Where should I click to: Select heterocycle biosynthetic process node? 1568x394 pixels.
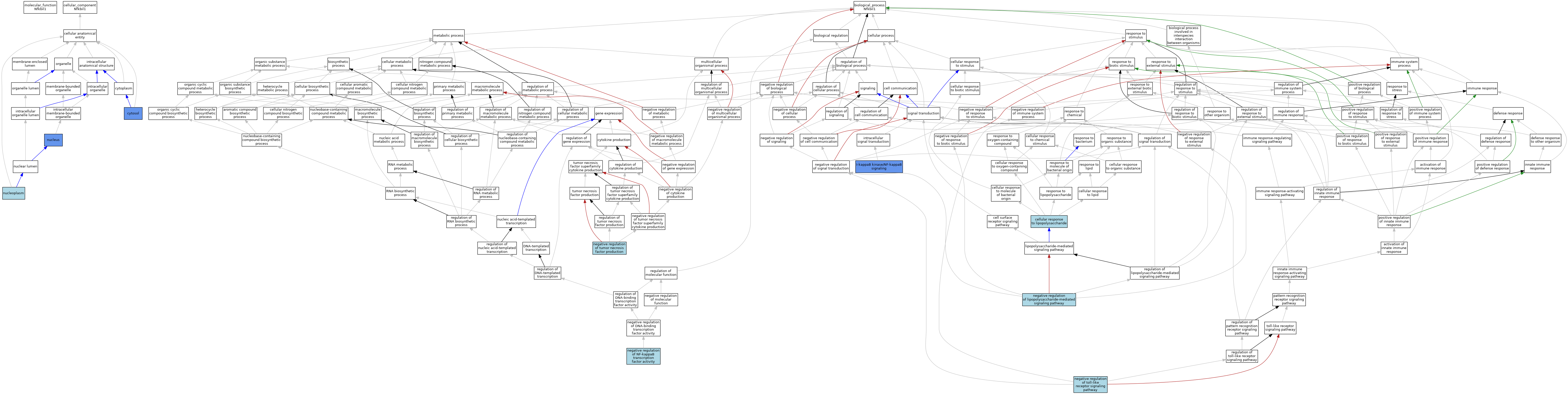(206, 113)
